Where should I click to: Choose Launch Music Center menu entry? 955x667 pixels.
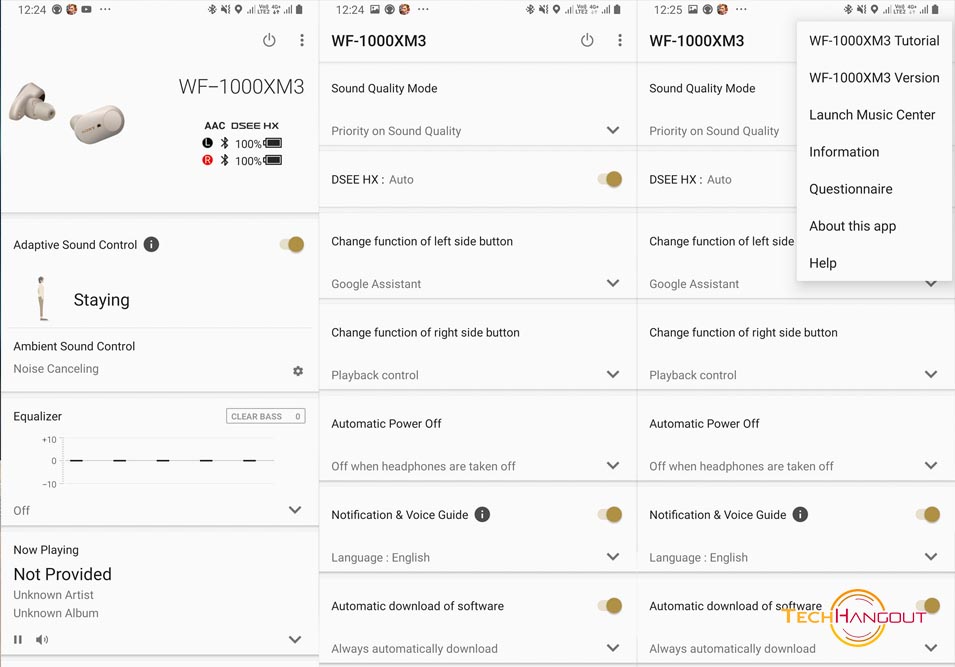click(872, 115)
